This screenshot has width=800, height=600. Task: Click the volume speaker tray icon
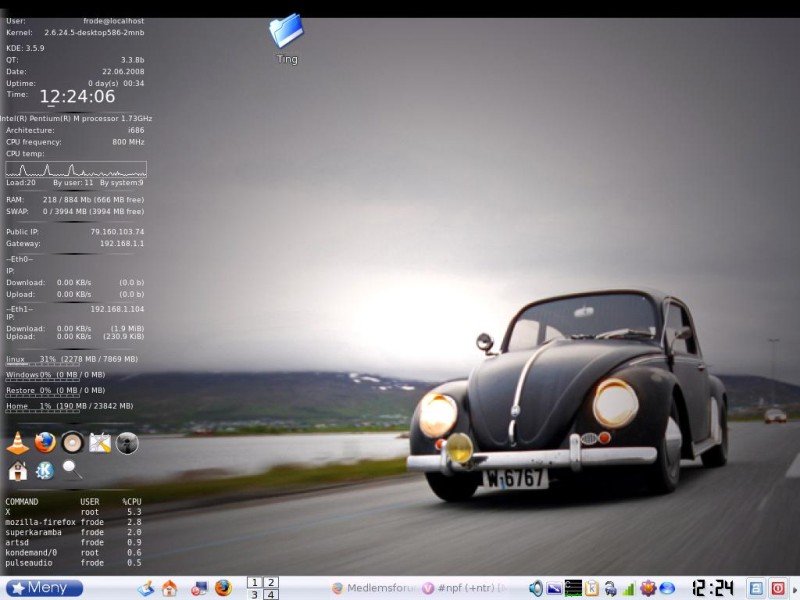click(536, 588)
